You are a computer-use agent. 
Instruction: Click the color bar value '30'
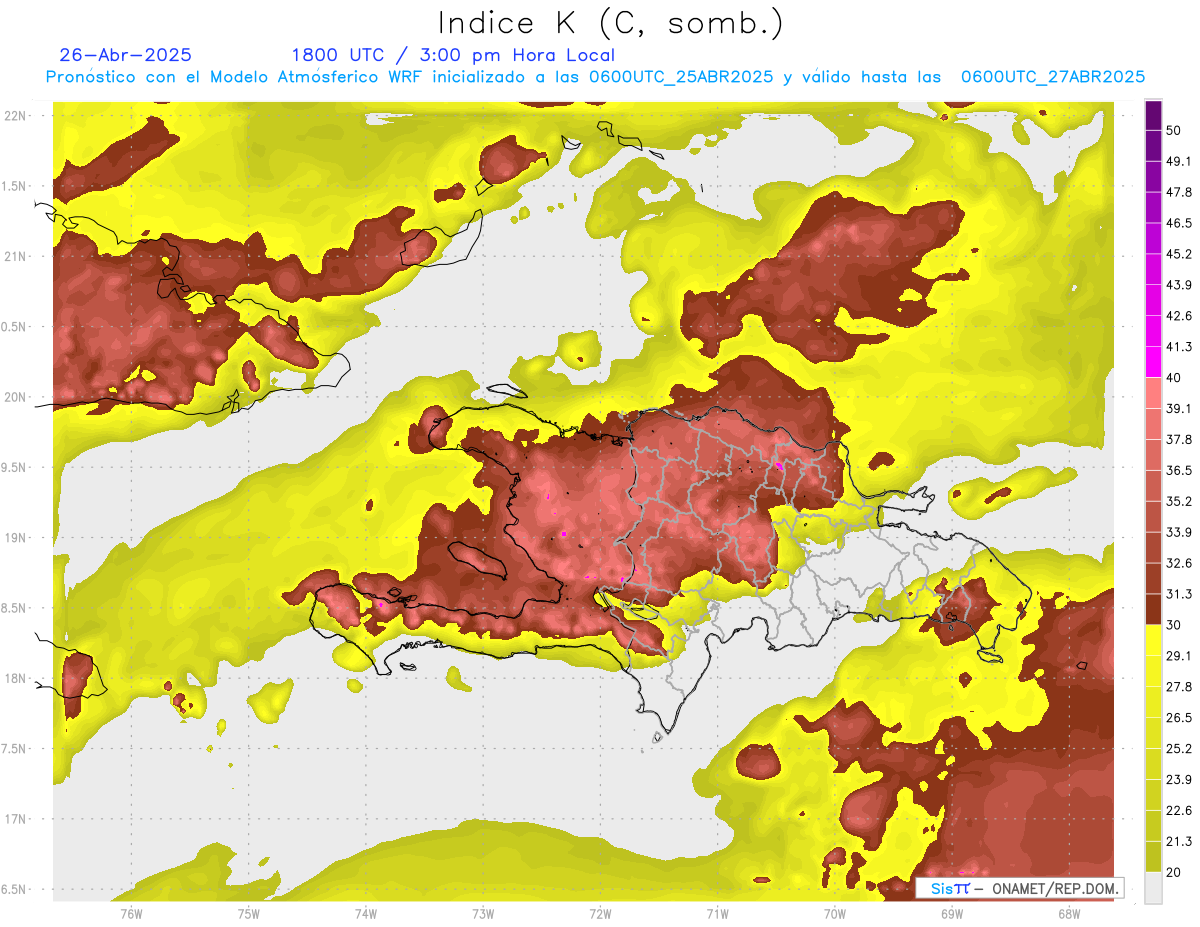[x=1174, y=625]
